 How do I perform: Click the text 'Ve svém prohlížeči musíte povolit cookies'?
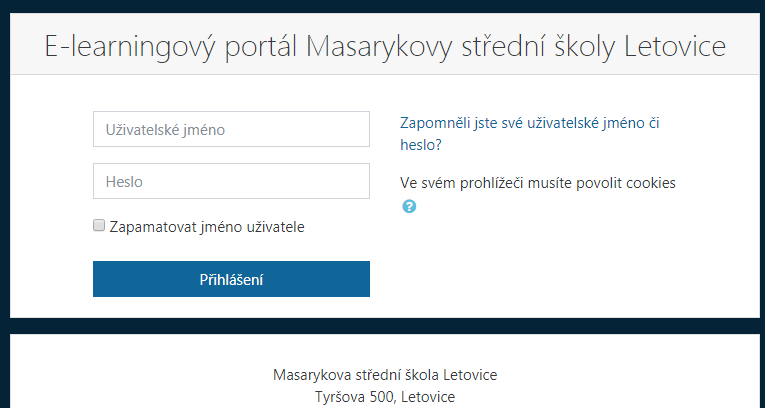tap(538, 184)
